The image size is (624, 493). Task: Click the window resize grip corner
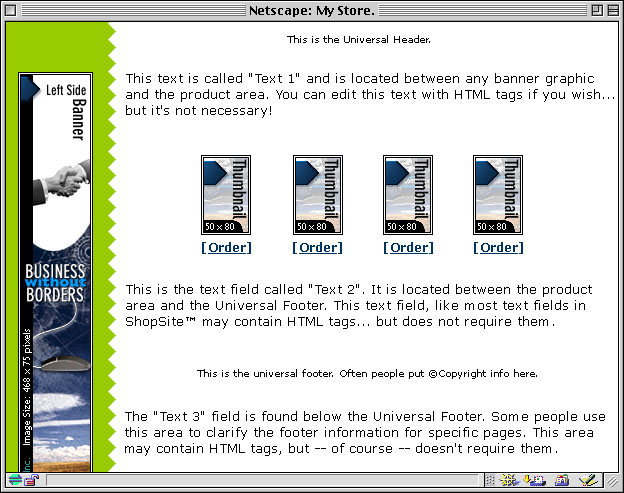(613, 481)
